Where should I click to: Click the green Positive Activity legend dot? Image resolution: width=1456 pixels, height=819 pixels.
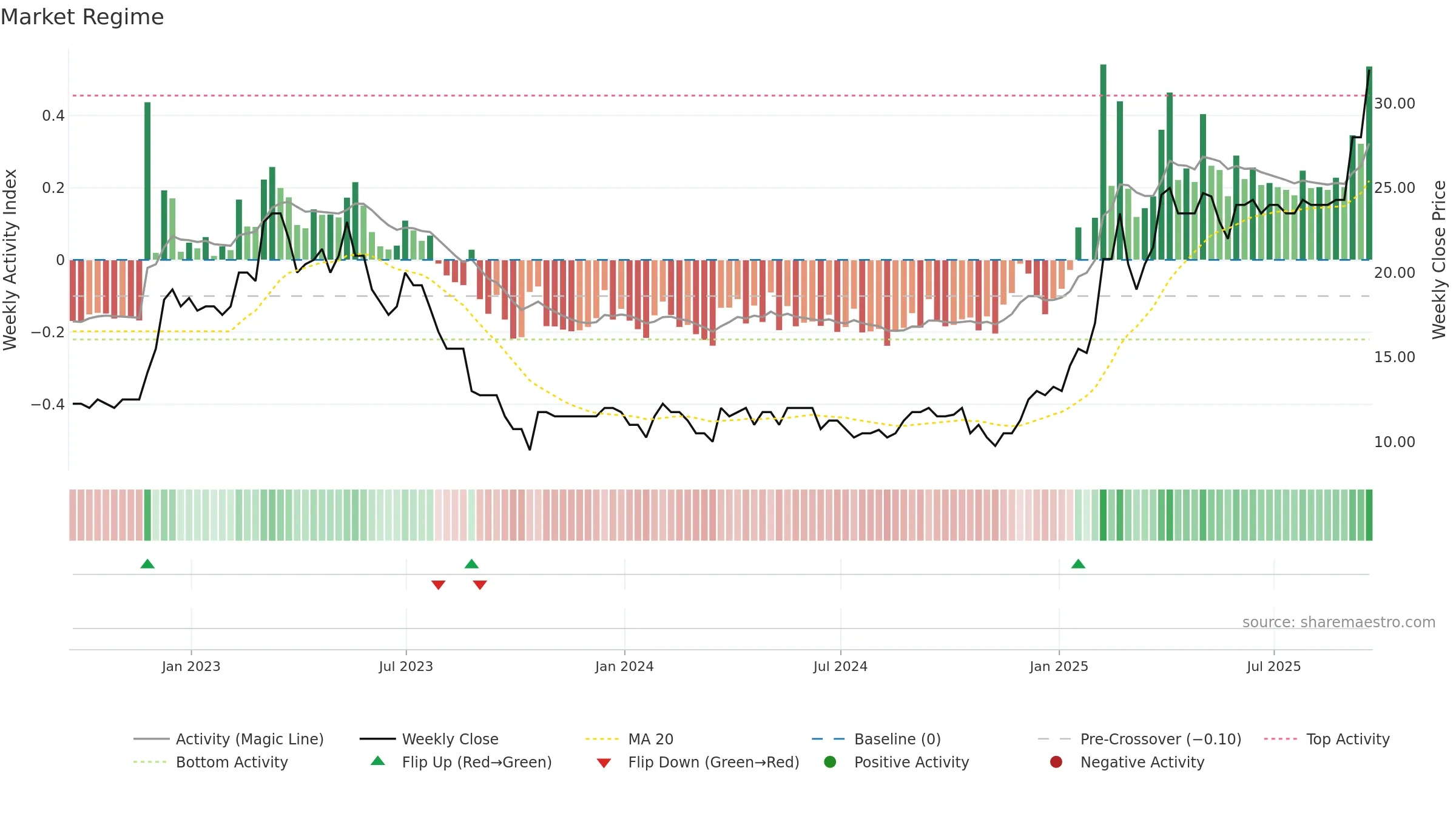click(x=830, y=761)
